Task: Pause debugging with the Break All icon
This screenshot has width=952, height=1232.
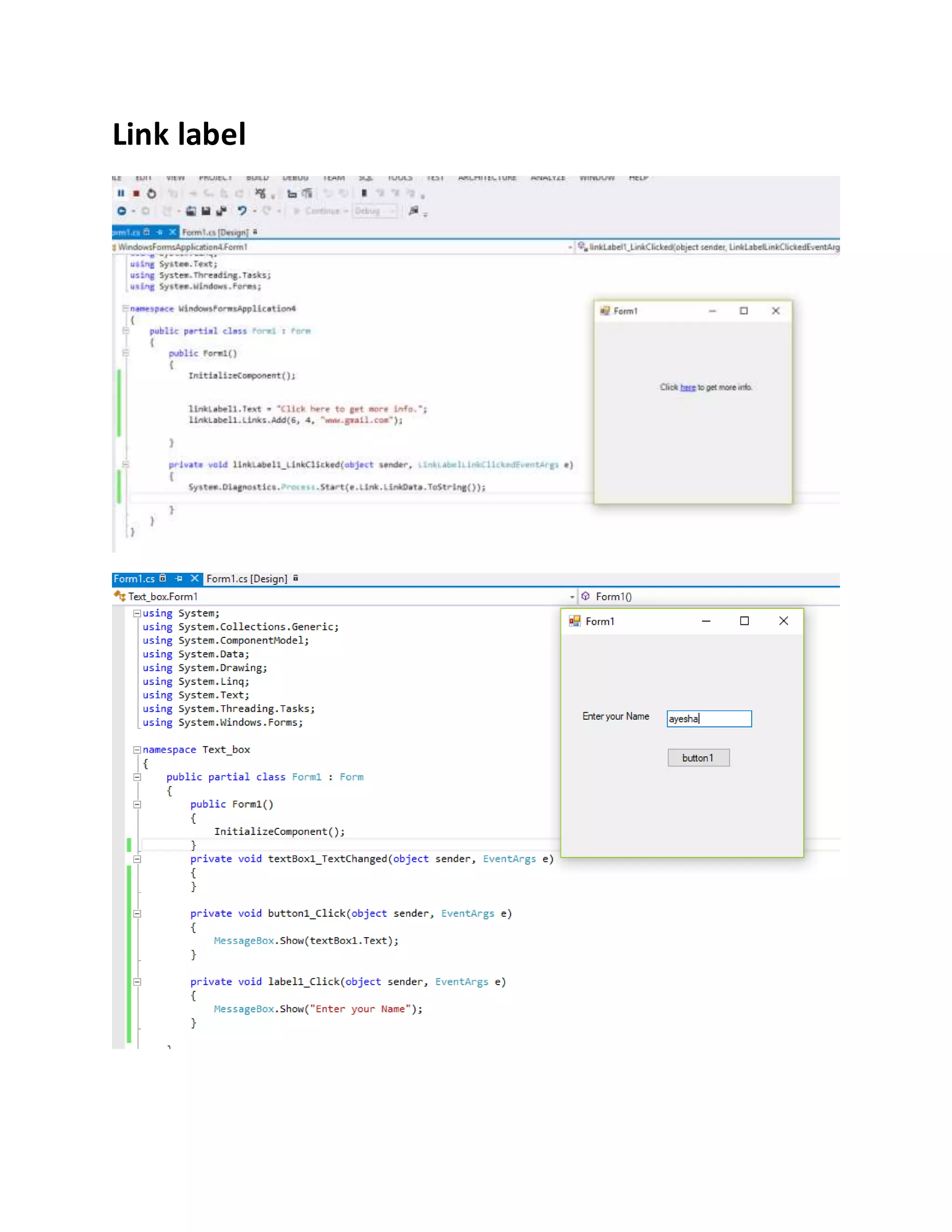Action: [x=121, y=193]
